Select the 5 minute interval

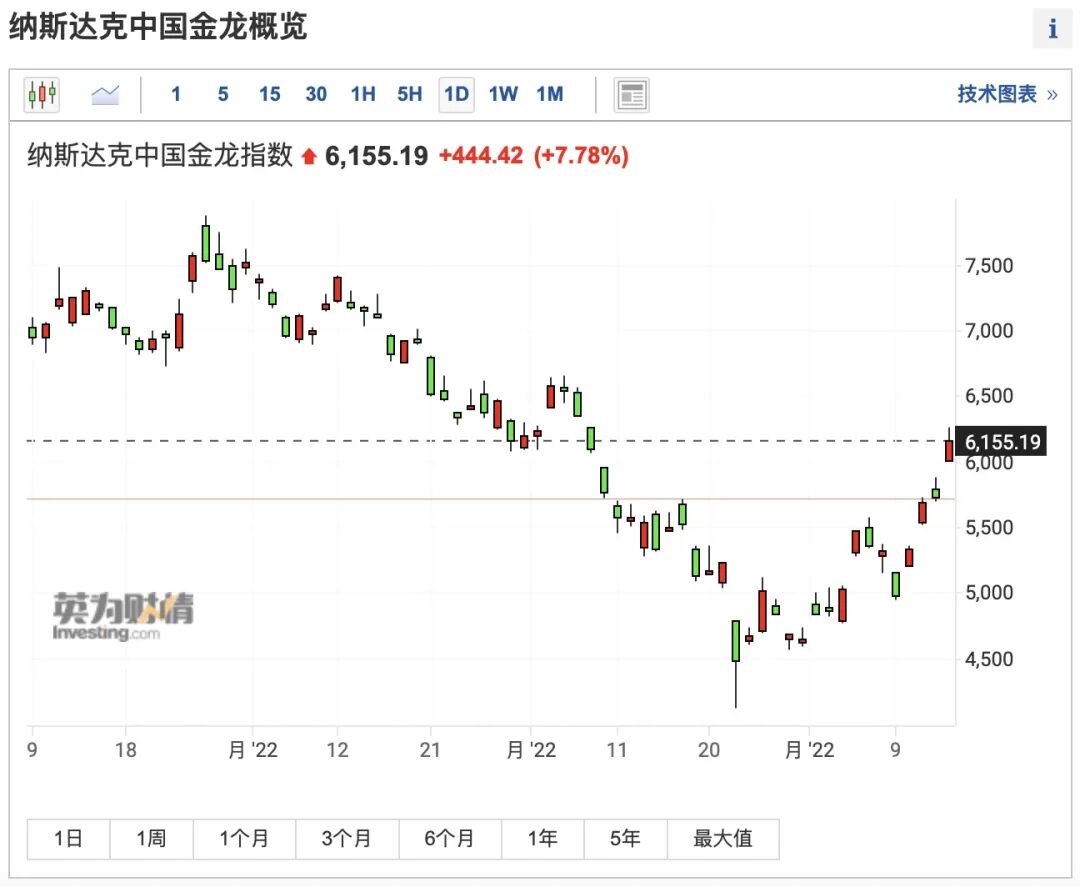tap(223, 94)
